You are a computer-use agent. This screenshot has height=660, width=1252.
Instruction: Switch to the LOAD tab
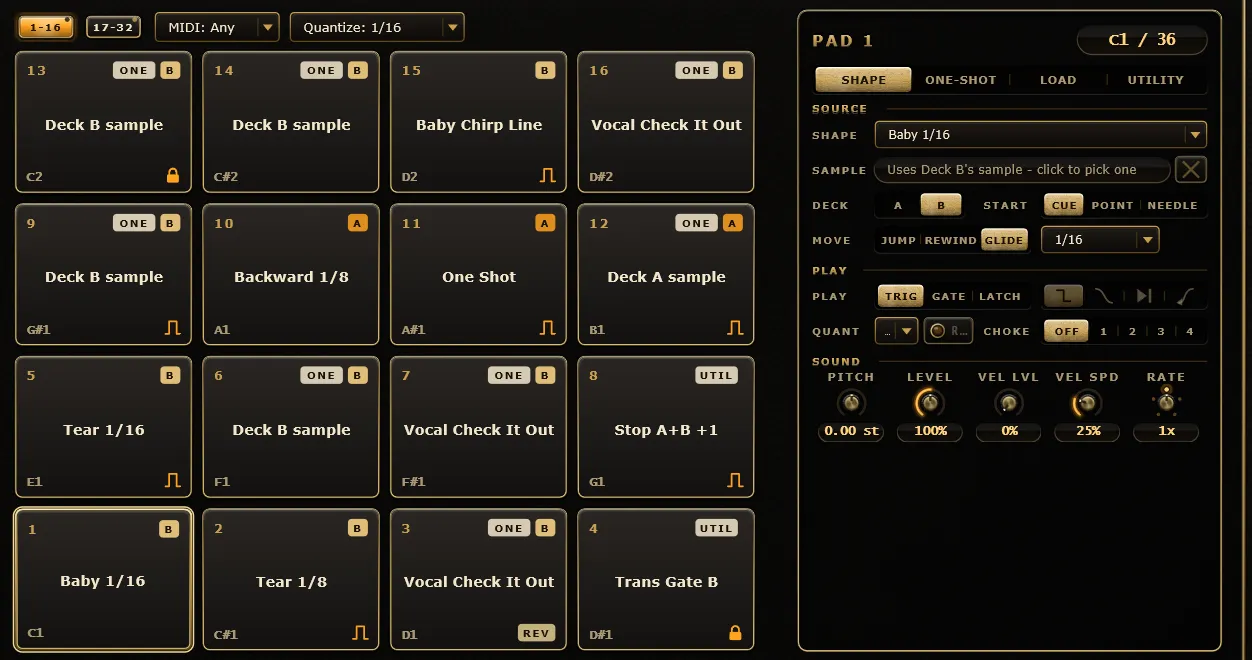pyautogui.click(x=1058, y=80)
